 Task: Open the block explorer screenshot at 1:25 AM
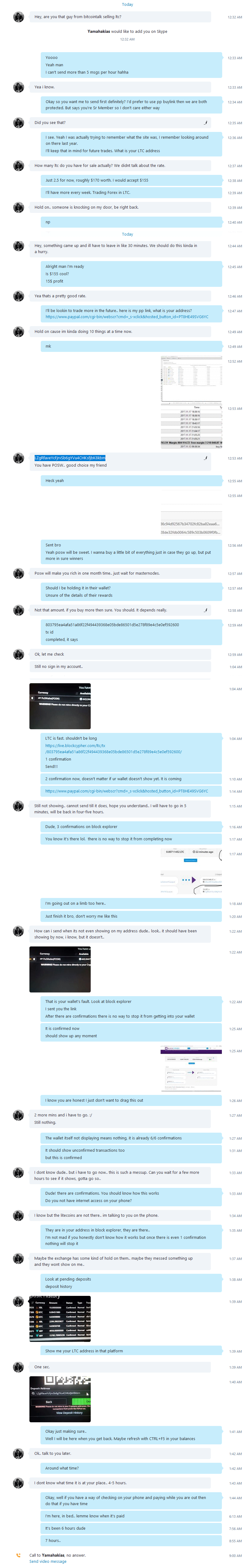[x=192, y=1068]
